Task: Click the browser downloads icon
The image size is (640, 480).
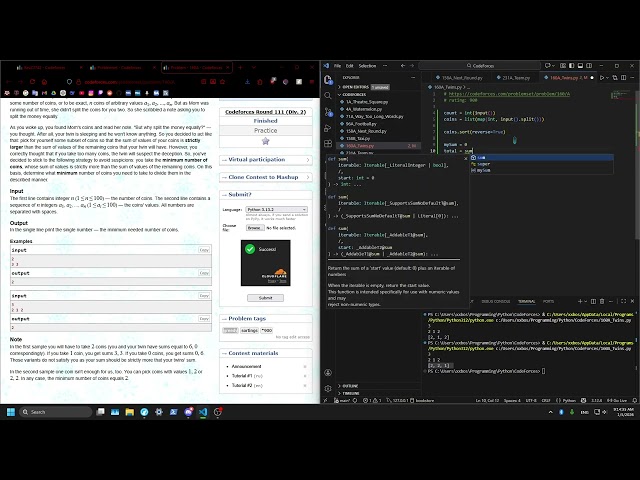Action: point(247,82)
